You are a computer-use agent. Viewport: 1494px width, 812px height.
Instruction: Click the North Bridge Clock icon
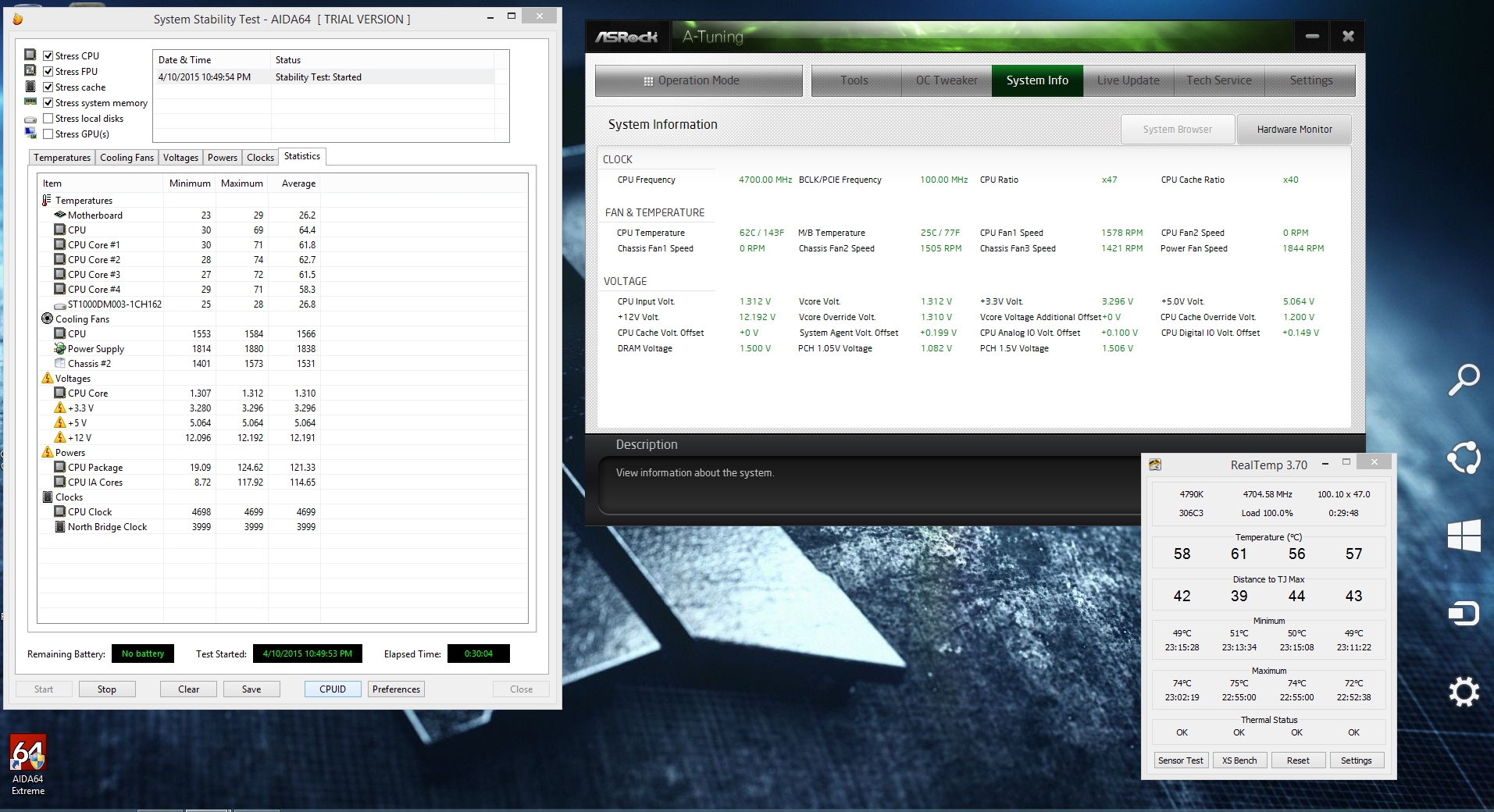pyautogui.click(x=60, y=527)
